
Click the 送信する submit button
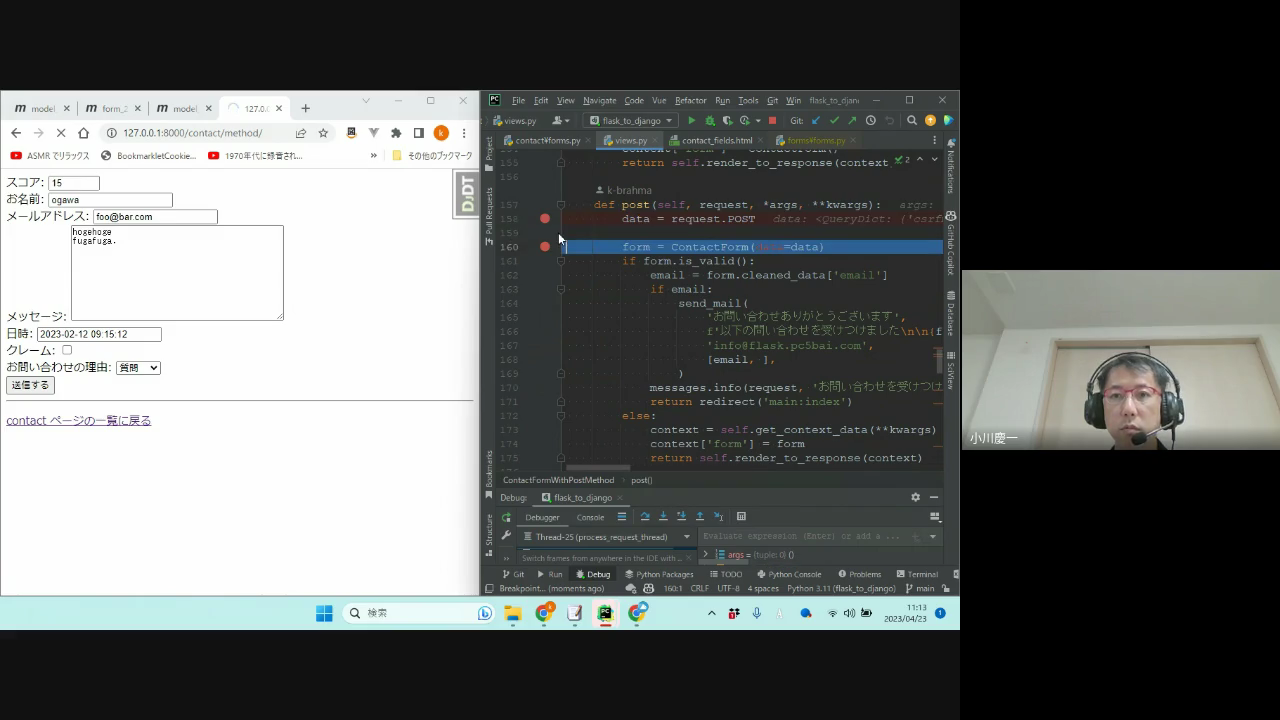click(30, 385)
